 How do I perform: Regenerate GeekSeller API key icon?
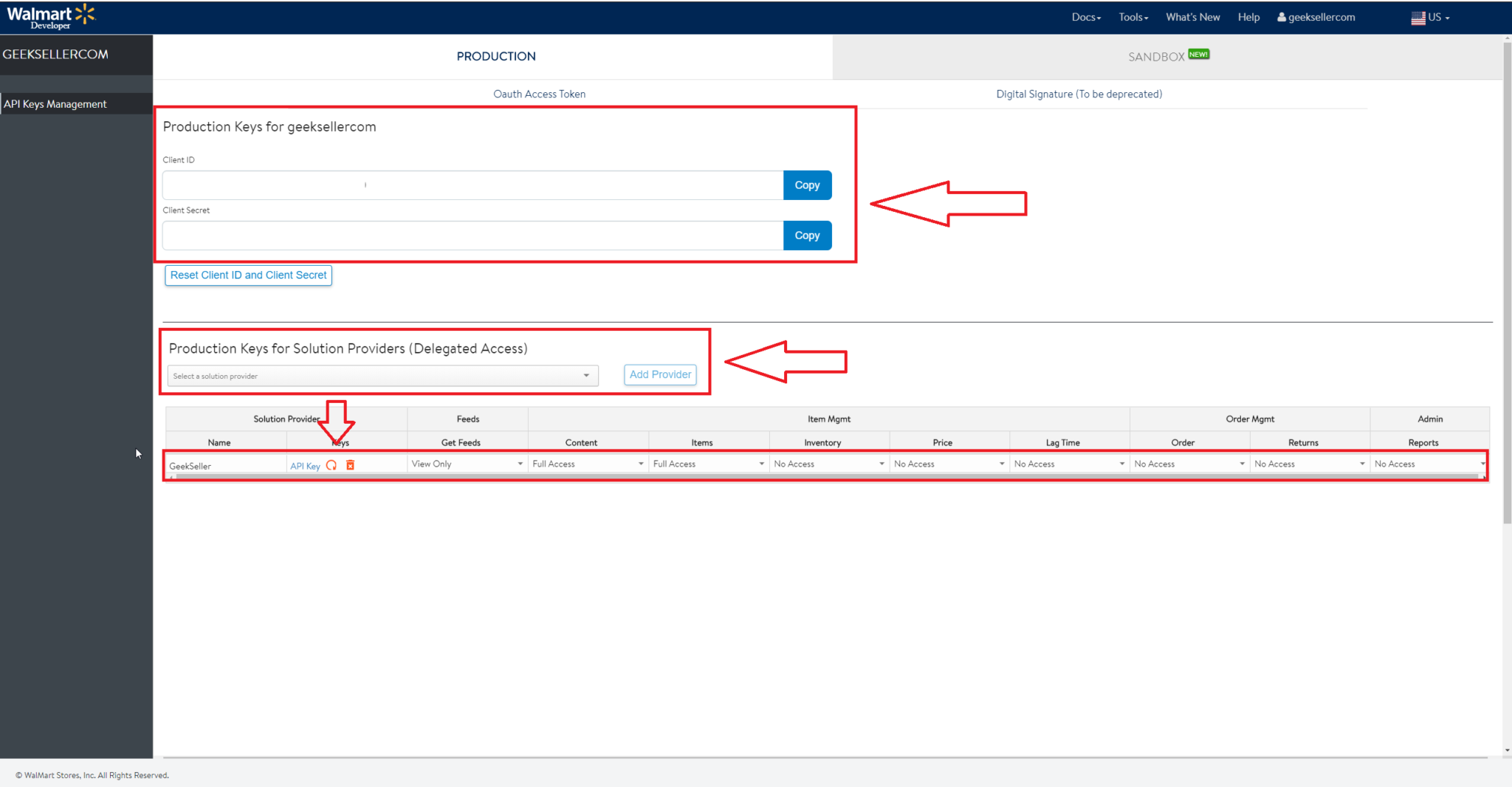tap(331, 465)
